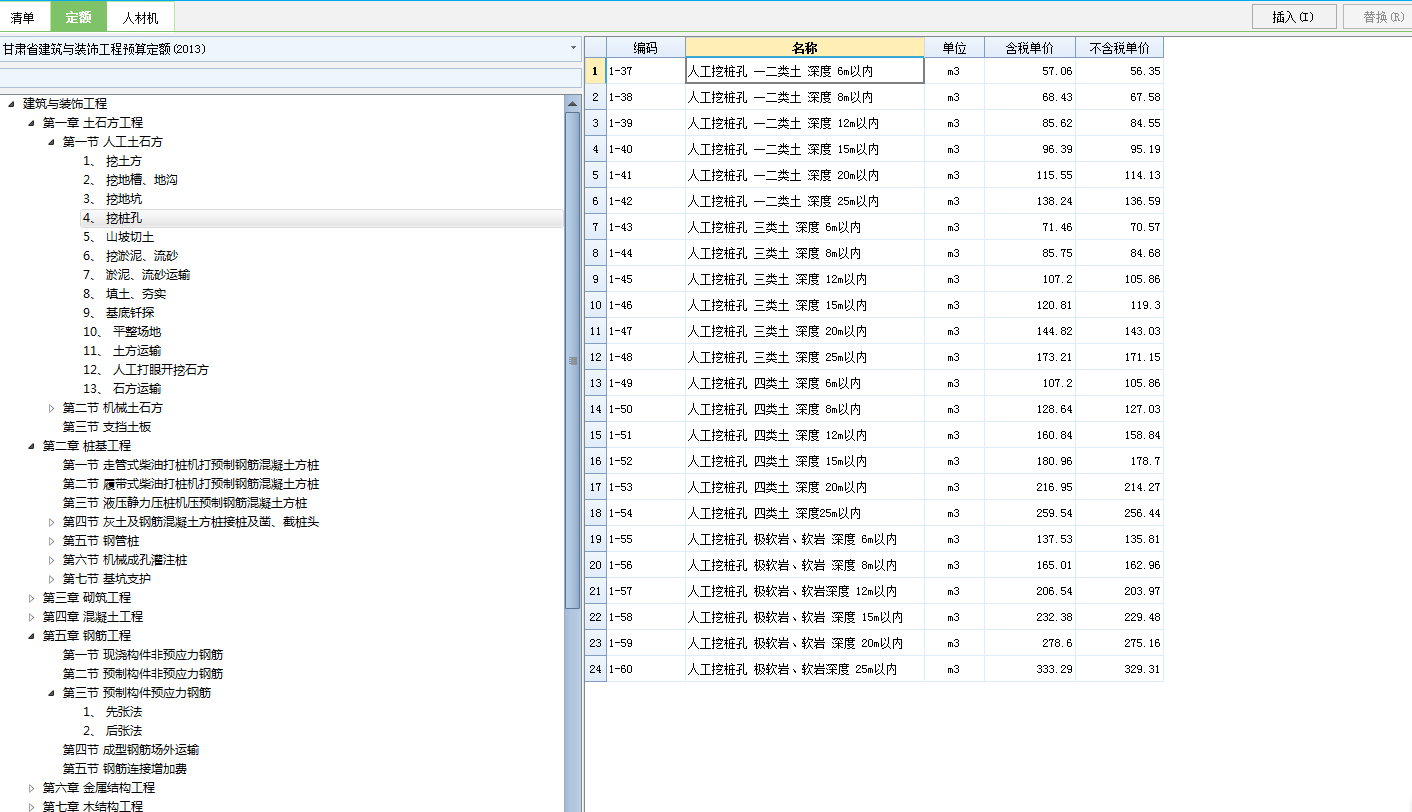Select tree item 11、土方运输
Screen dimensions: 1412x812
tap(122, 351)
